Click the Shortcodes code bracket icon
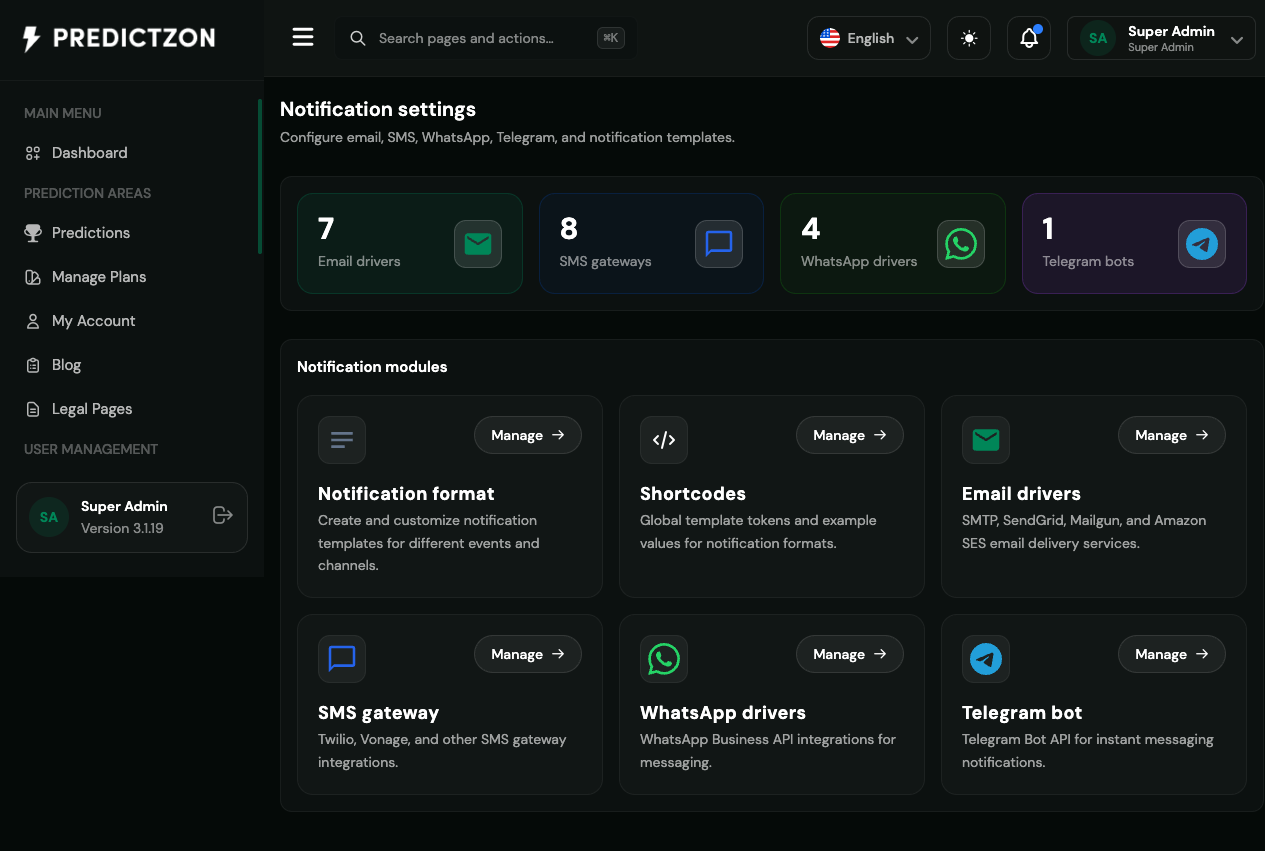The height and width of the screenshot is (851, 1265). 664,440
